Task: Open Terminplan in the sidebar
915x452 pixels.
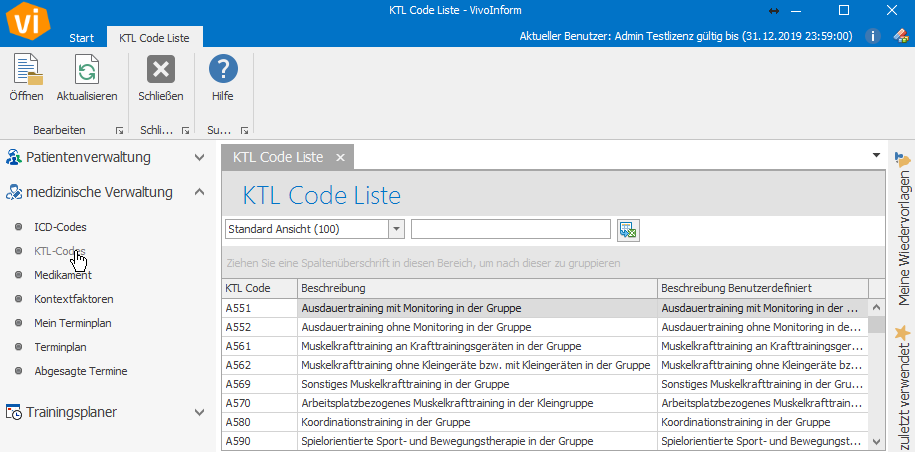Action: pyautogui.click(x=61, y=347)
